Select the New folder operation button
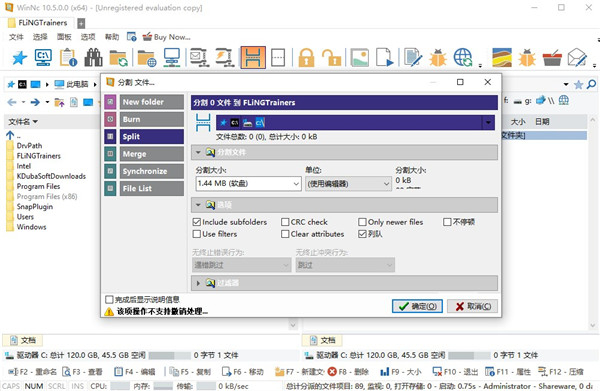The height and width of the screenshot is (391, 600). (152, 102)
